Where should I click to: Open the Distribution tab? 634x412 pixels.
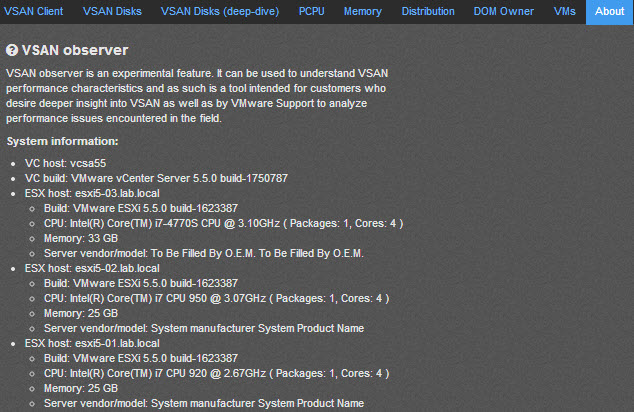(x=428, y=11)
